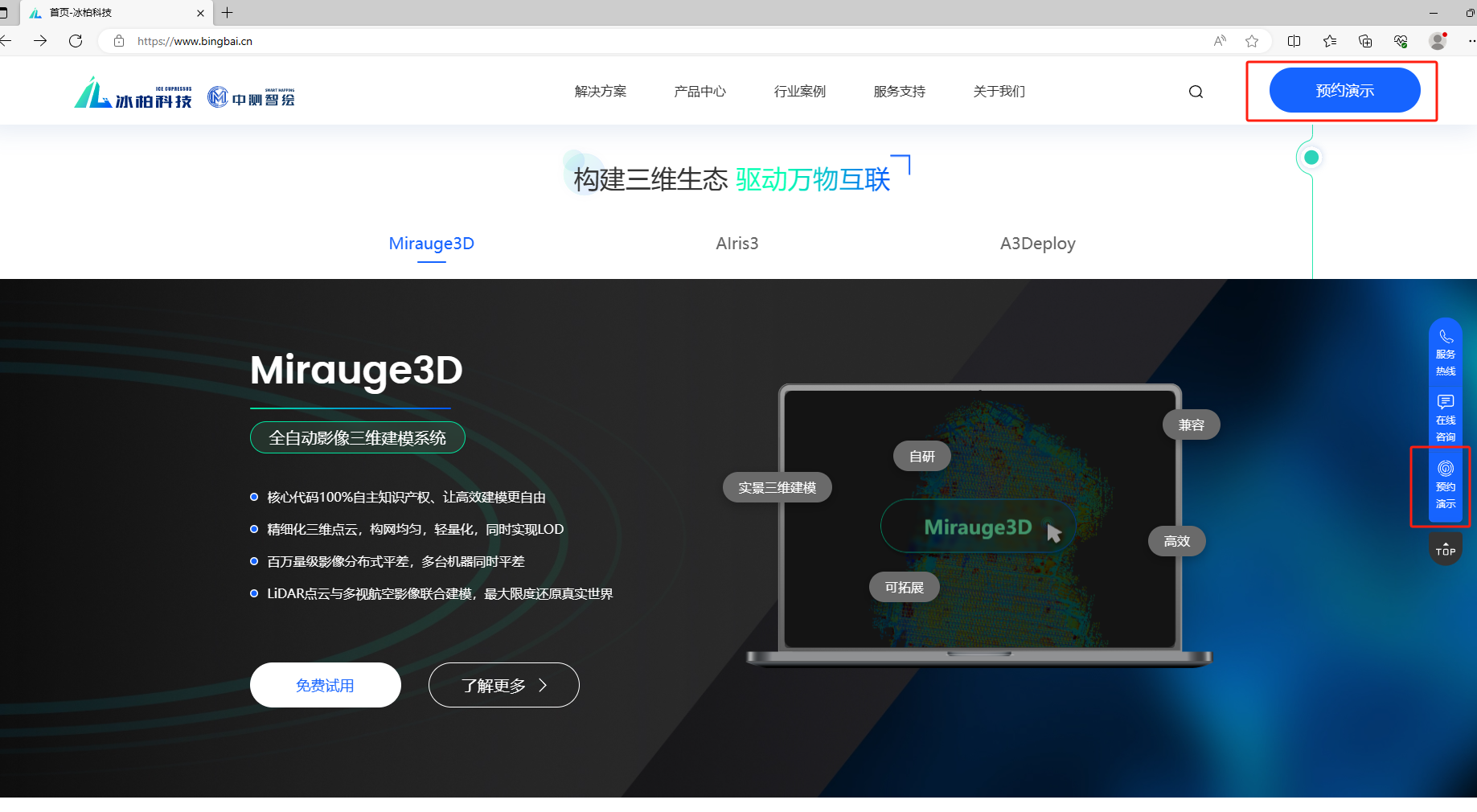Click the blue 预约演示 header button
The width and height of the screenshot is (1477, 812).
pyautogui.click(x=1344, y=91)
